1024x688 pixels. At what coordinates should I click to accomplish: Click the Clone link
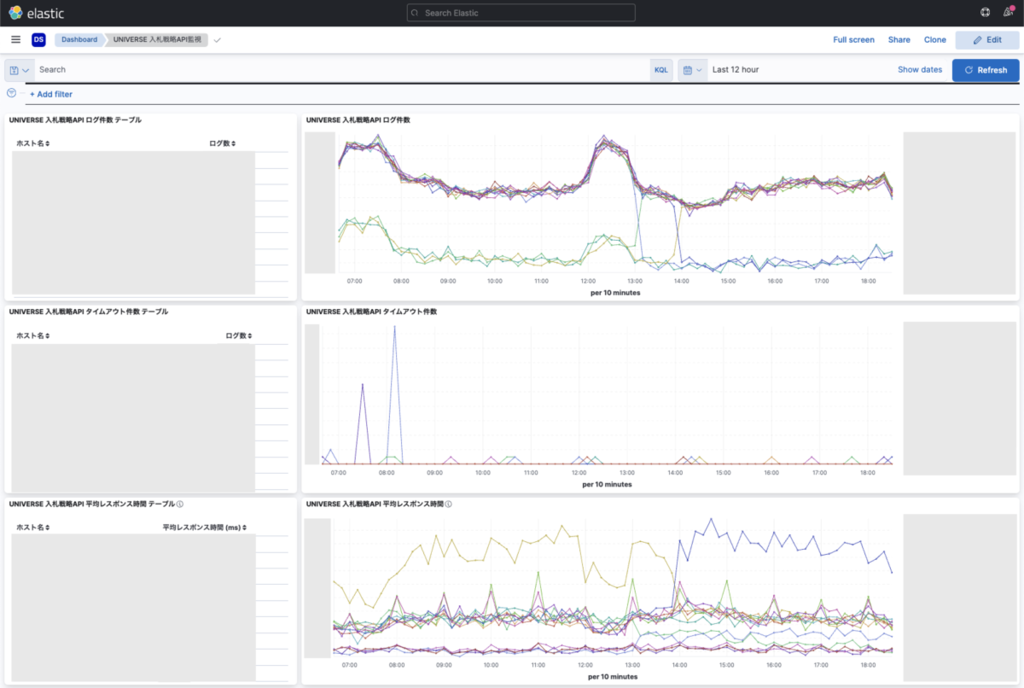tap(935, 40)
